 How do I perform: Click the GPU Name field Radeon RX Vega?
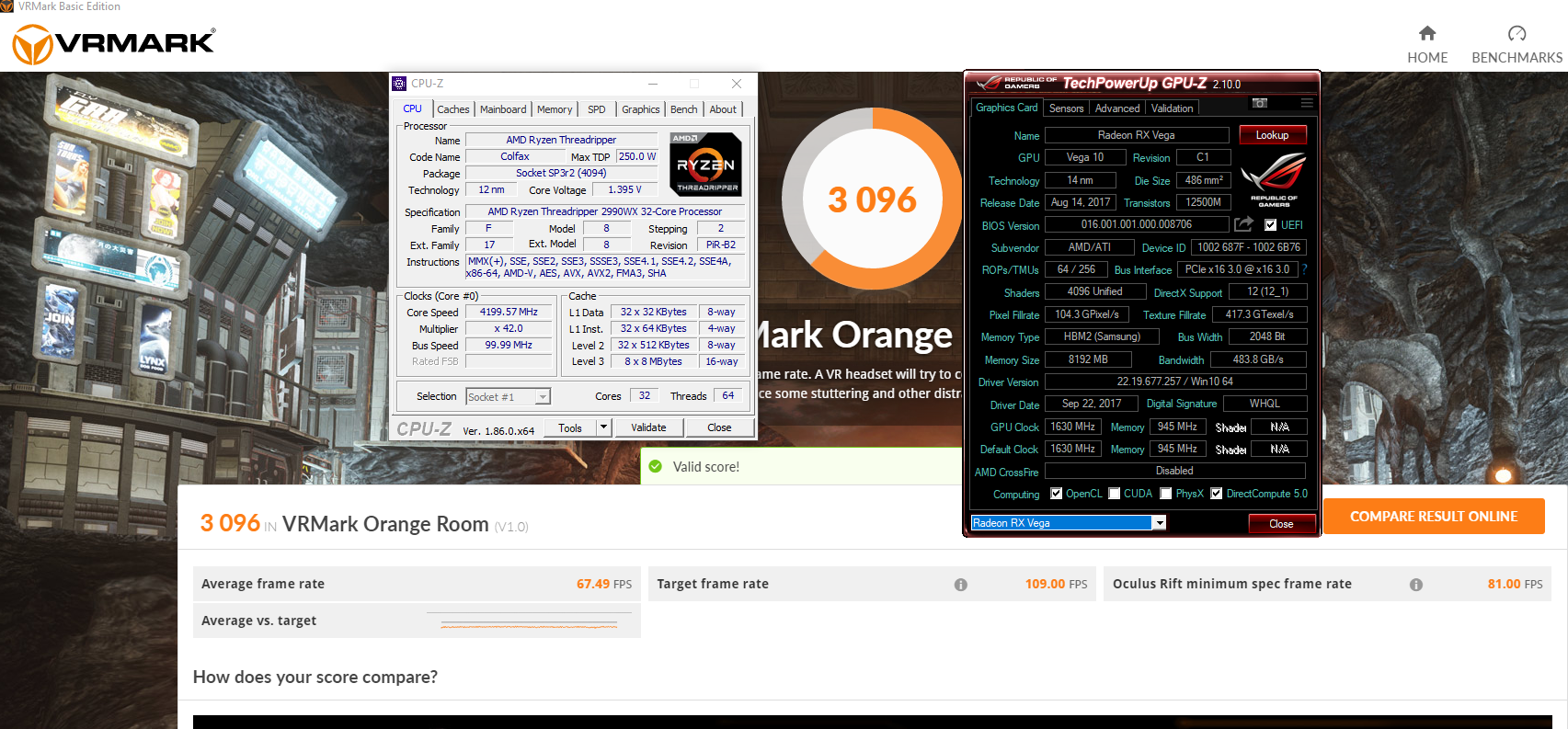click(1137, 135)
